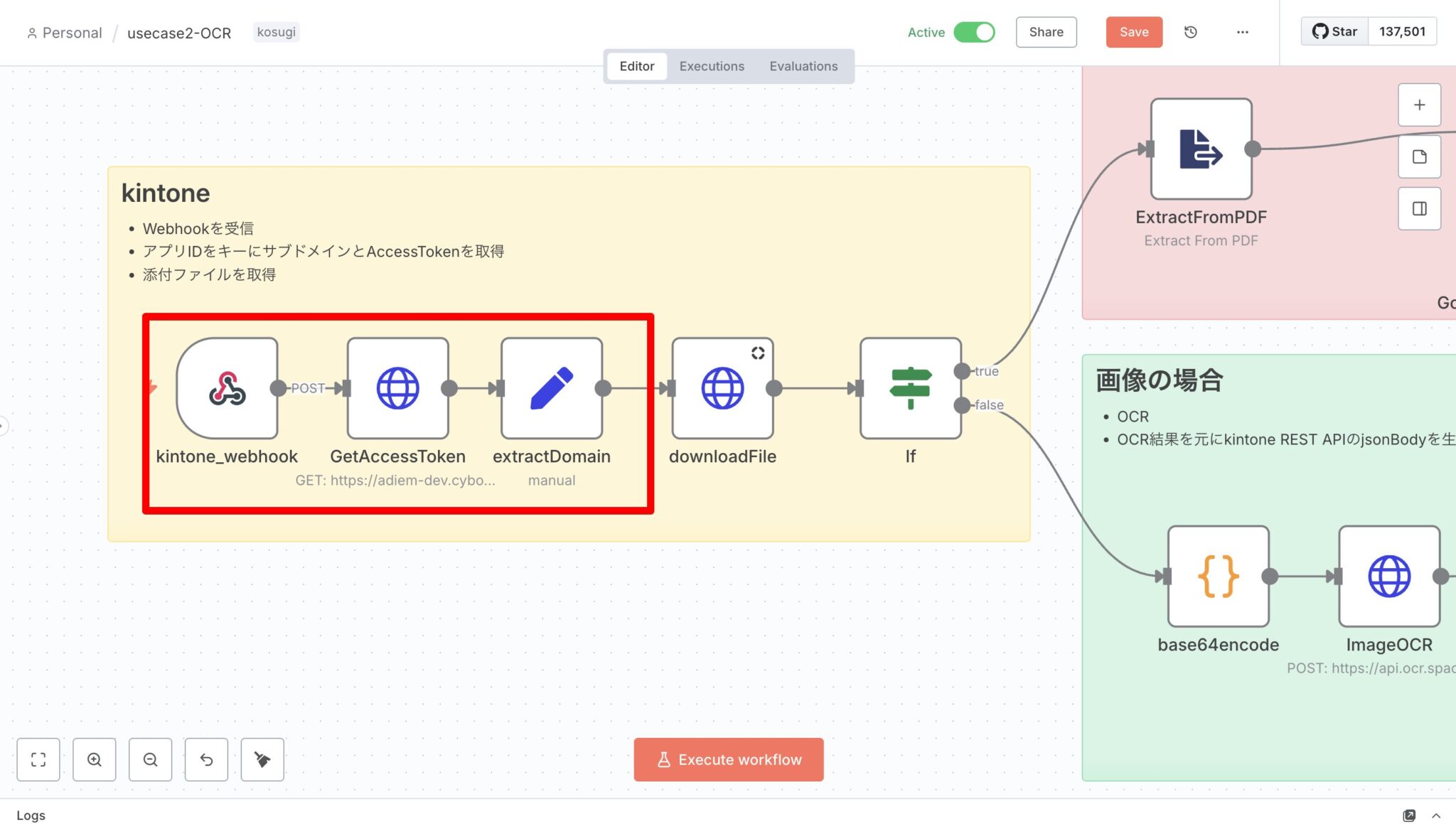Open the version history panel
Viewport: 1456px width, 824px height.
click(x=1191, y=32)
